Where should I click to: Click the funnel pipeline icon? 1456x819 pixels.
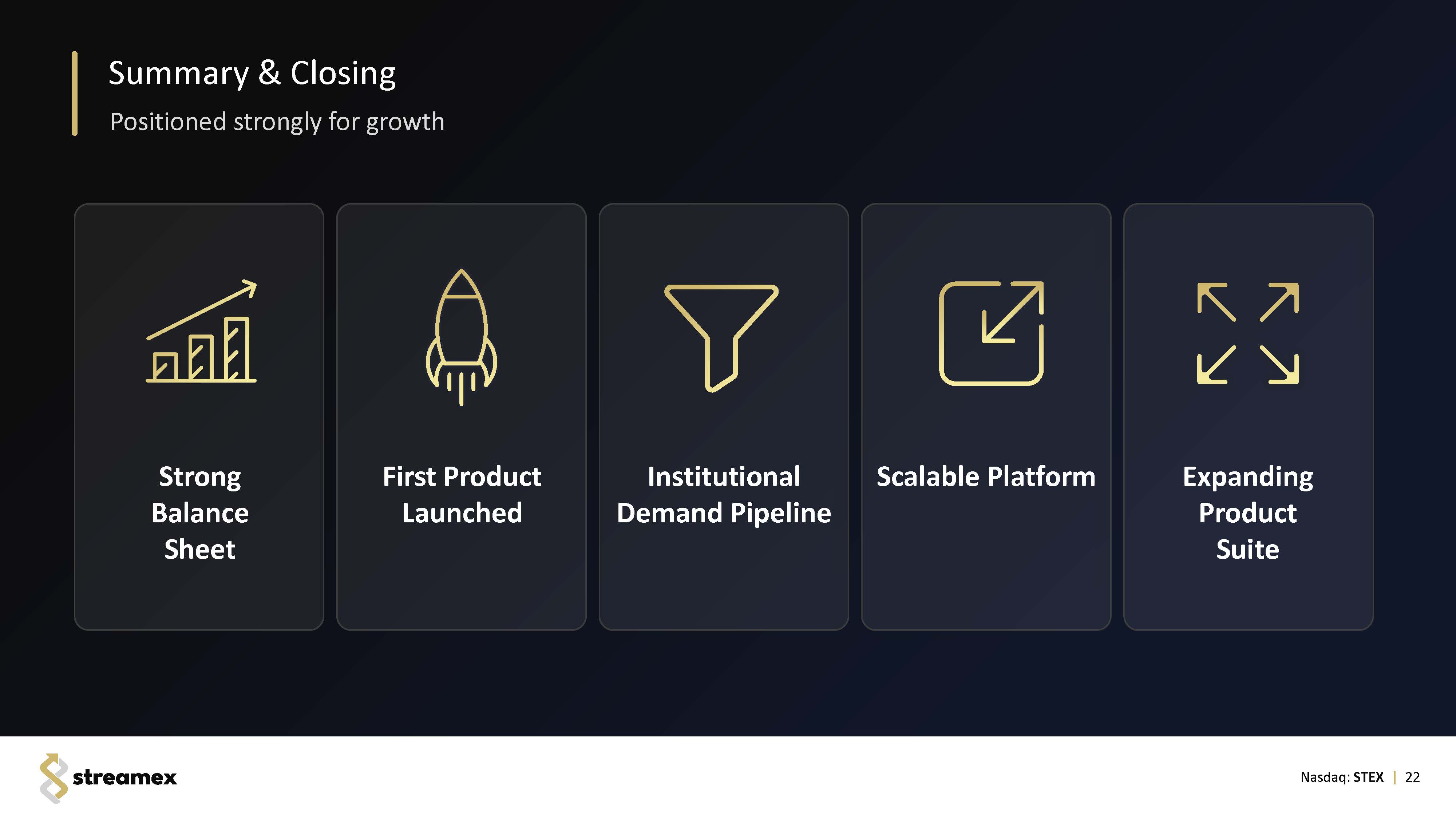click(x=721, y=337)
